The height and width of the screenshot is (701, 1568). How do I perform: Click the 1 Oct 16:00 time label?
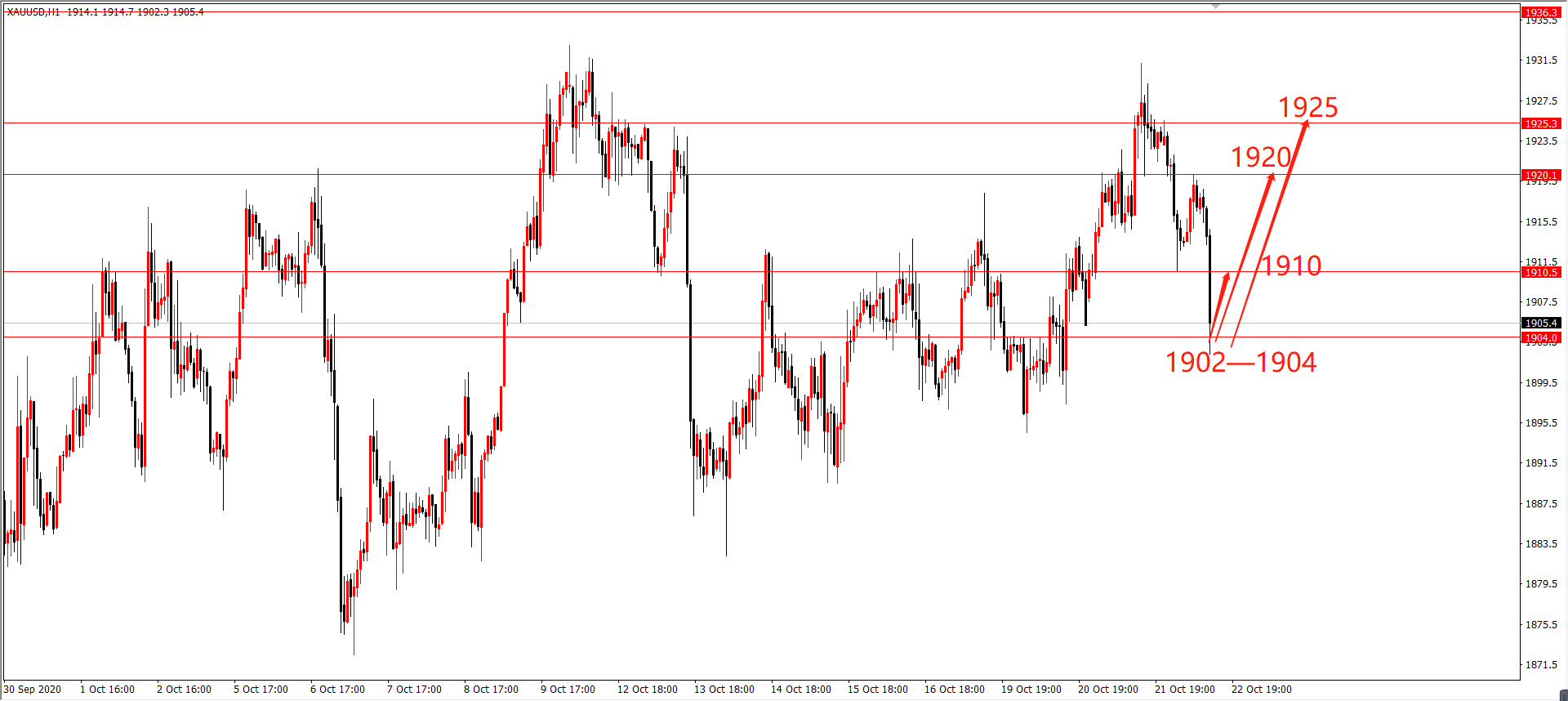coord(107,689)
